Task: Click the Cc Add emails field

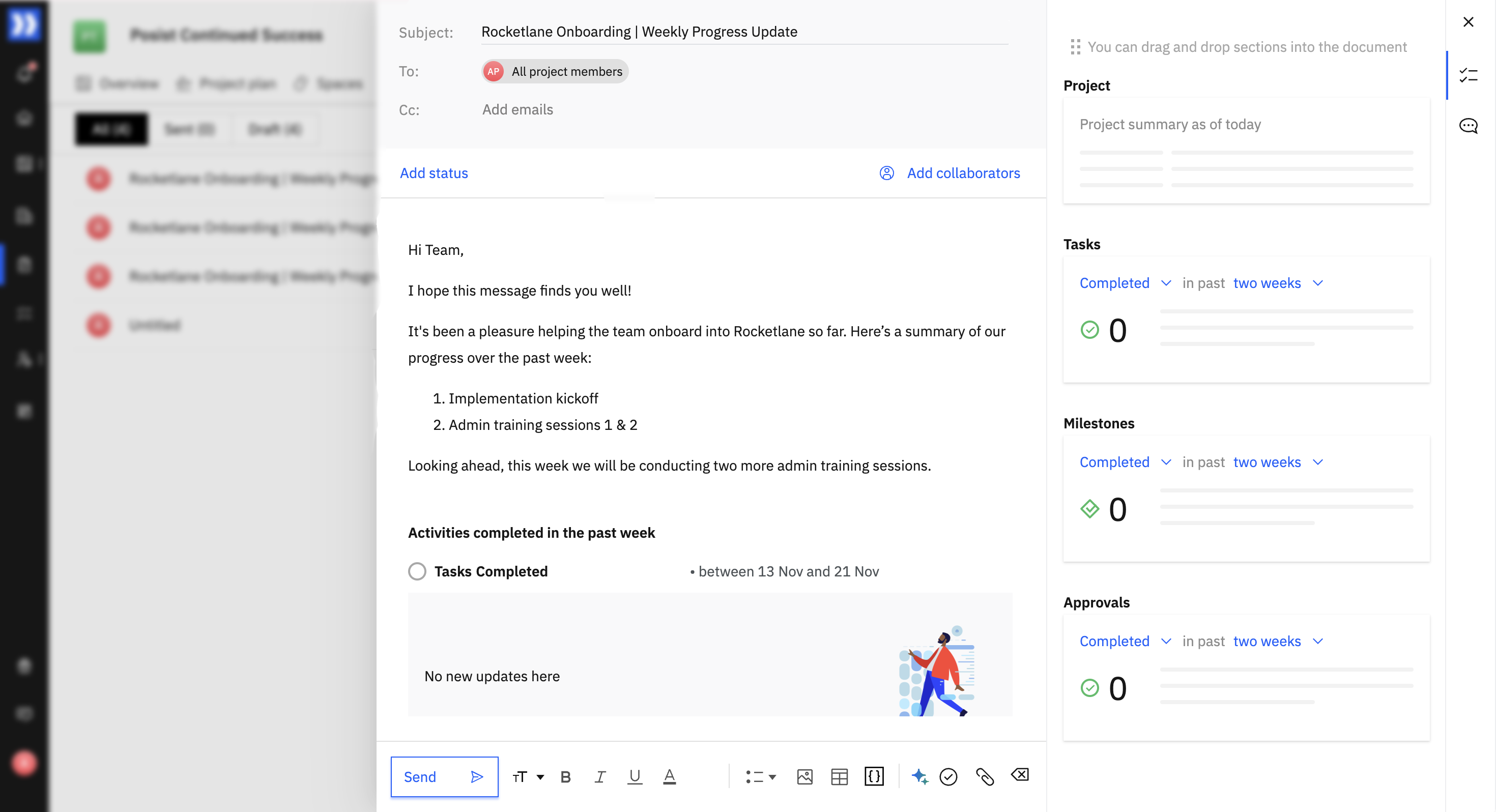Action: tap(517, 110)
